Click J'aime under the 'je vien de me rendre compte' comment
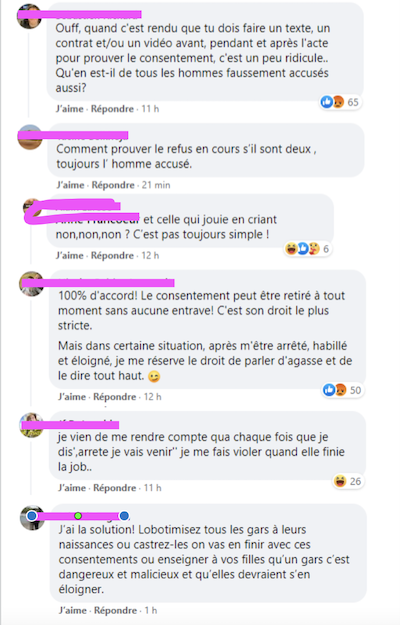The height and width of the screenshot is (625, 400). coord(72,487)
